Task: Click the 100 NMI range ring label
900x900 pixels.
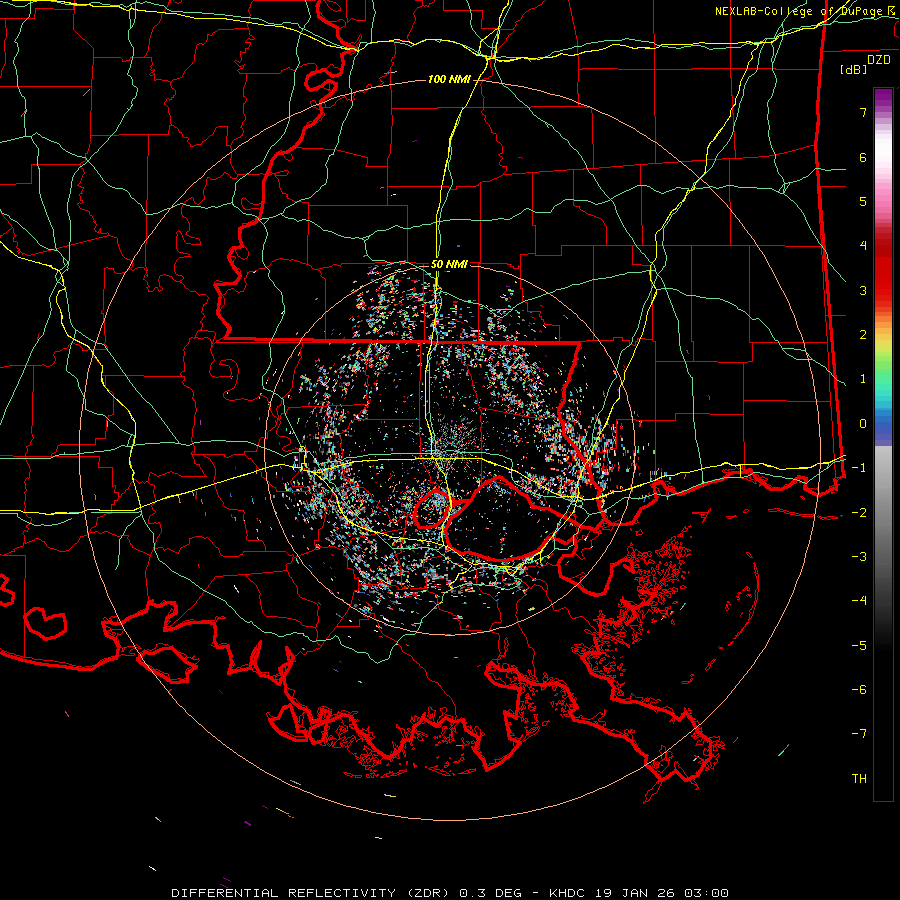Action: 449,79
